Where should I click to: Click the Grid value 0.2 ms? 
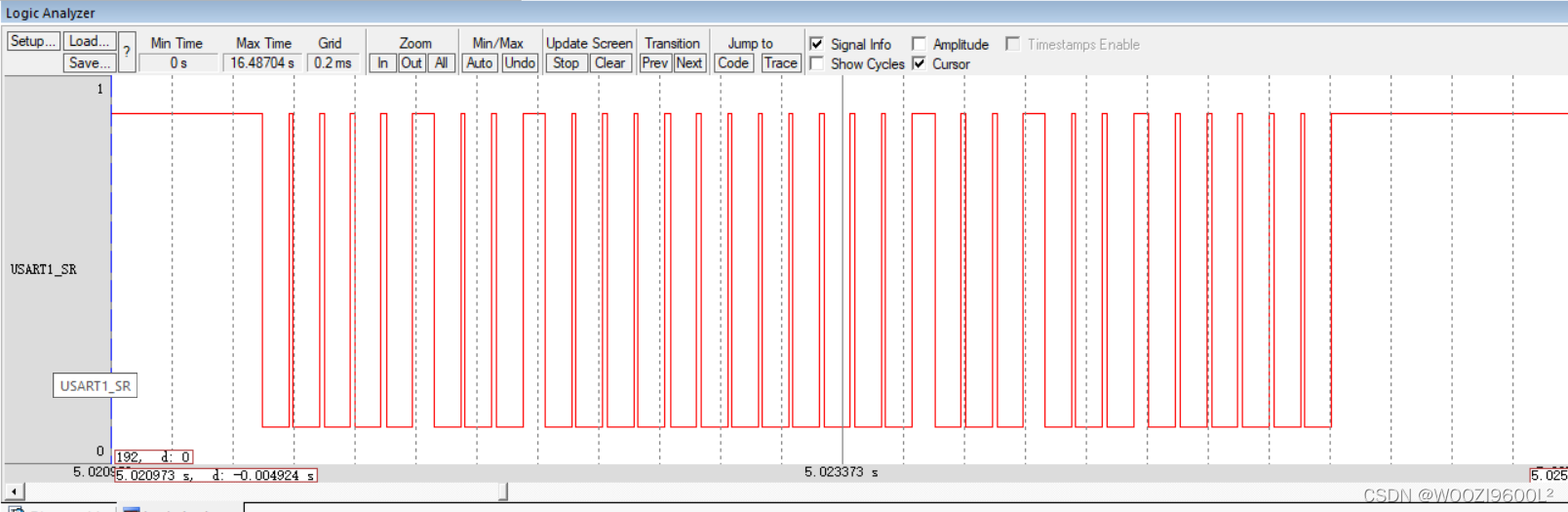(x=333, y=62)
